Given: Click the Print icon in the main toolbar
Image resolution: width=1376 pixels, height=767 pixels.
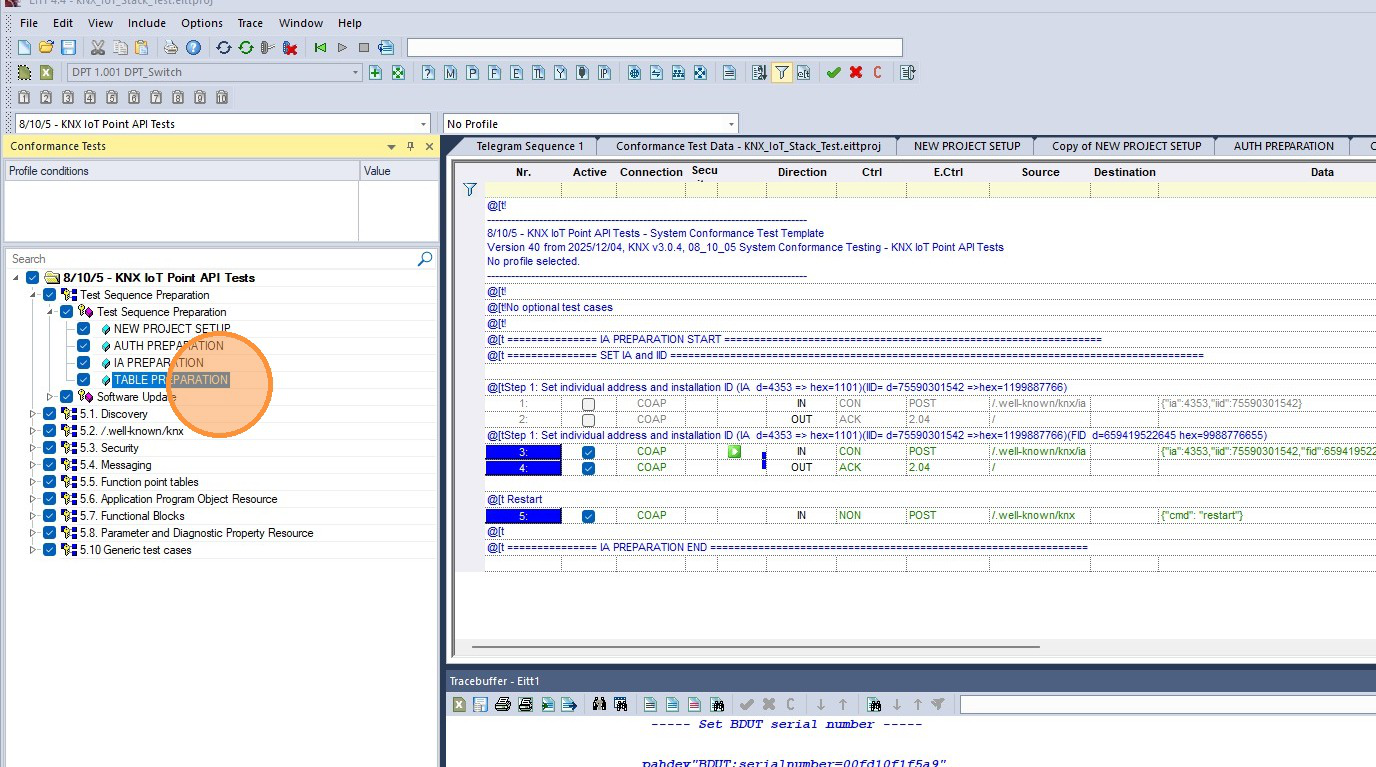Looking at the screenshot, I should click(171, 47).
